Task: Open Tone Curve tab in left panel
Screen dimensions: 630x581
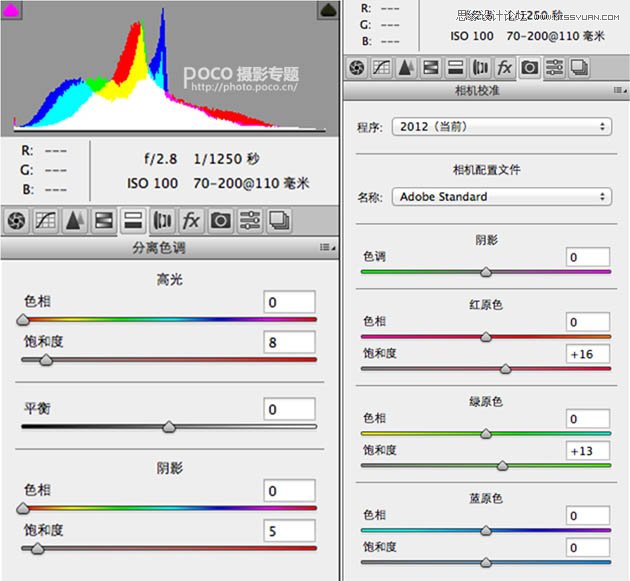Action: point(45,220)
